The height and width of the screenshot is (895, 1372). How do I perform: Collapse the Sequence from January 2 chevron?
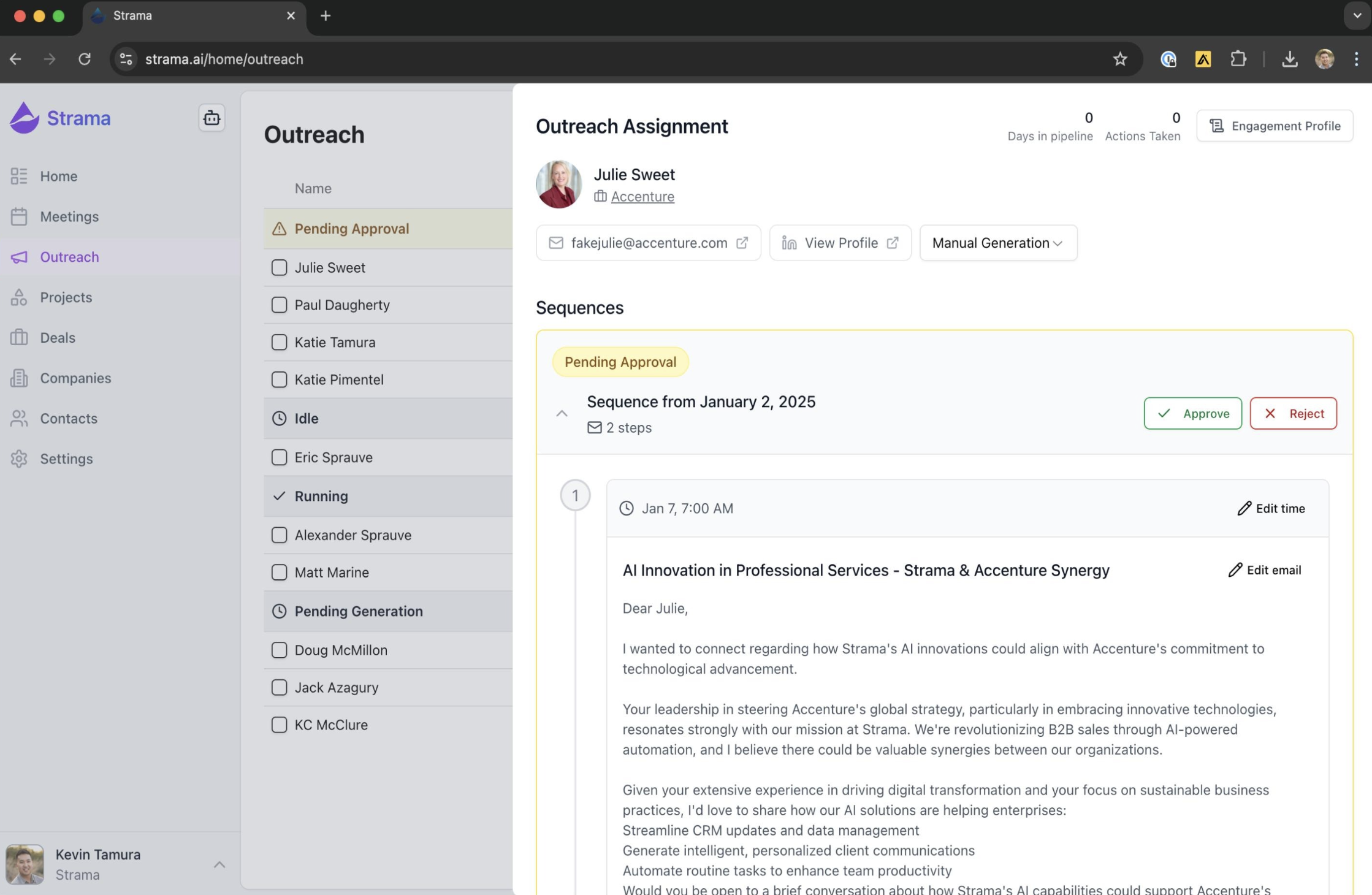562,414
